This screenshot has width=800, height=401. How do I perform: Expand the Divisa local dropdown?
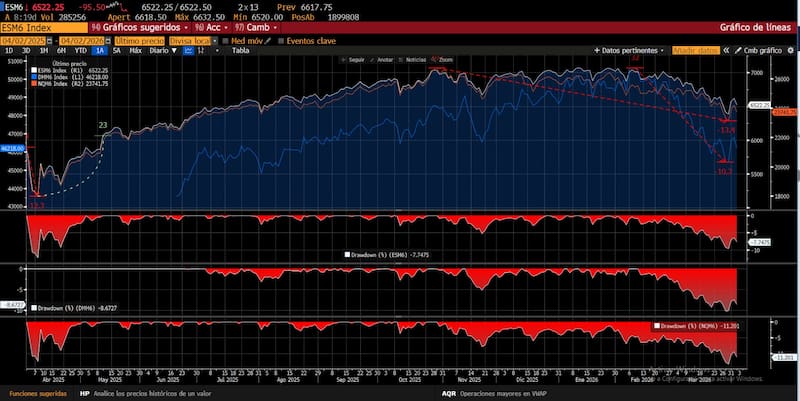pos(190,40)
